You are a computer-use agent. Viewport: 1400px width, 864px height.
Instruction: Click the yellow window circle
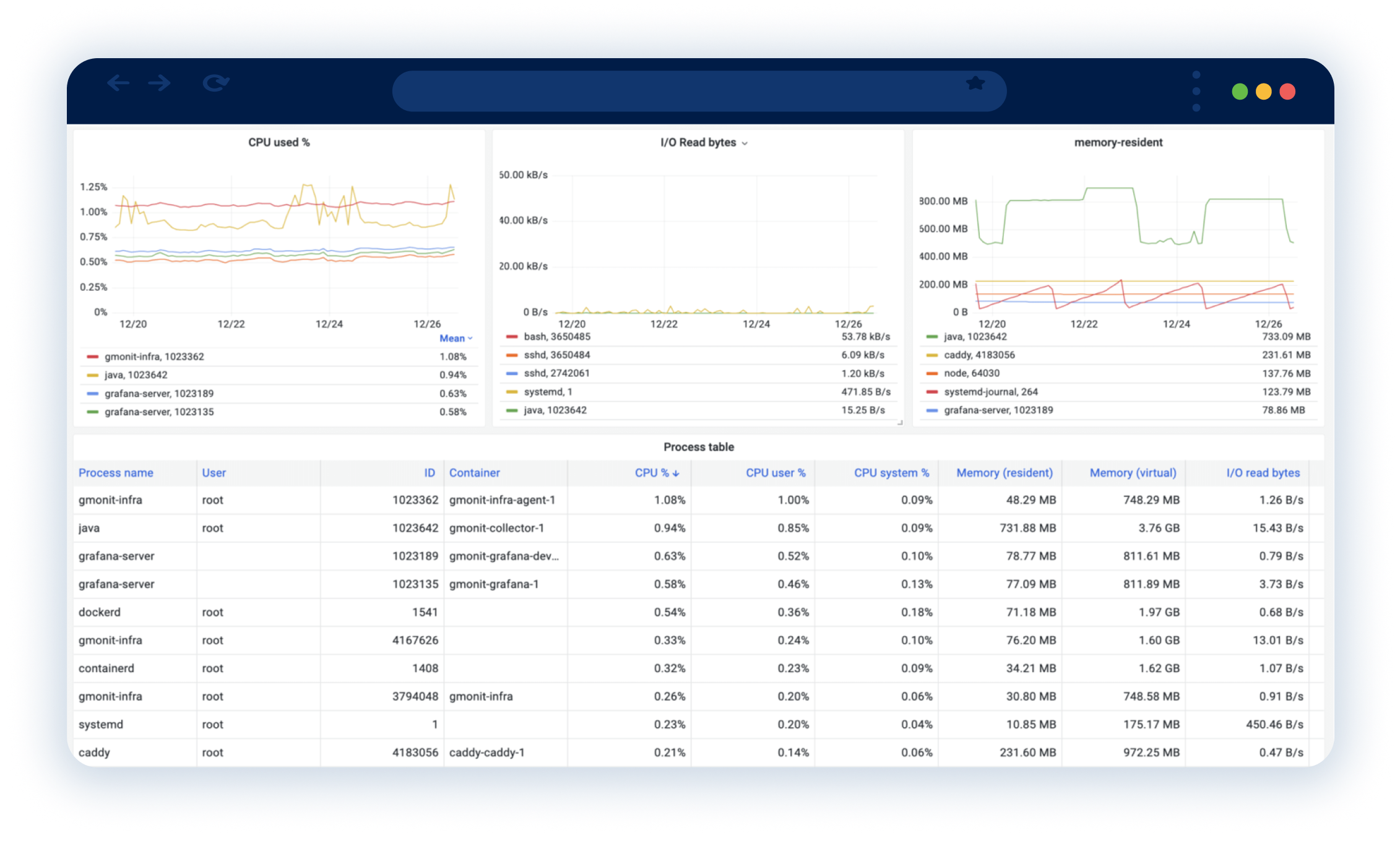(x=1263, y=92)
